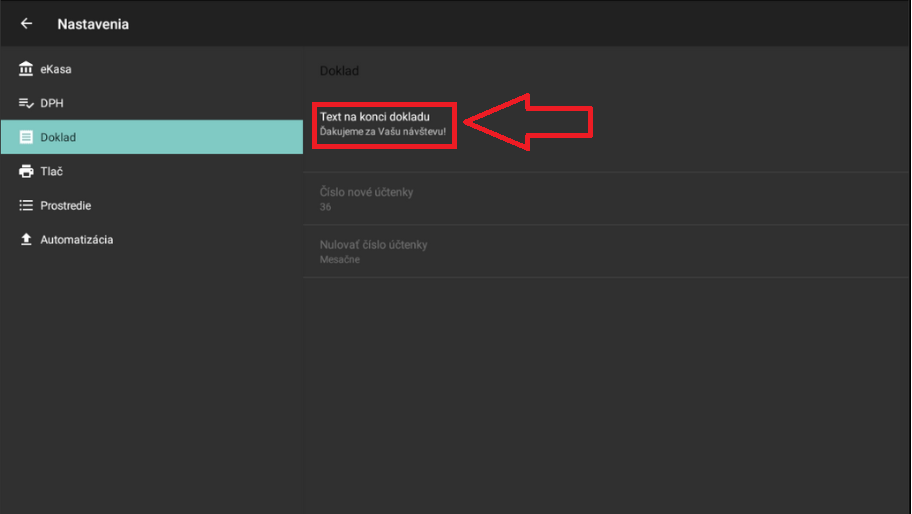Change the Mesačne reset interval value
The width and height of the screenshot is (912, 514).
click(340, 260)
